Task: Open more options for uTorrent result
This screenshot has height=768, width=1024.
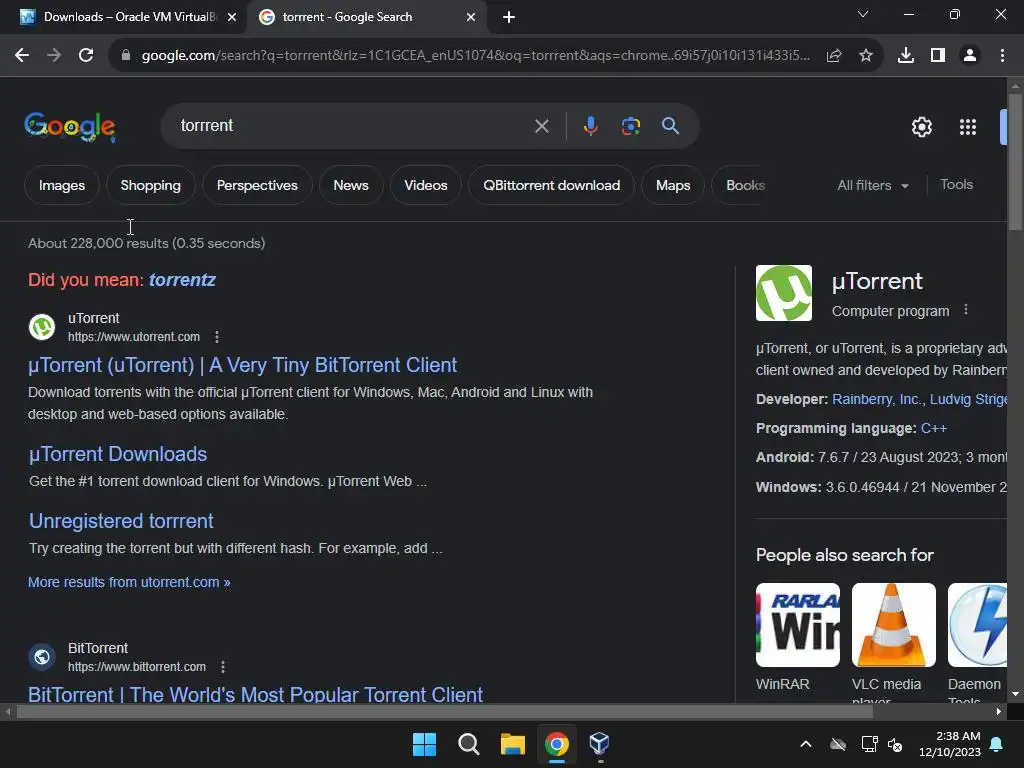Action: pyautogui.click(x=217, y=337)
